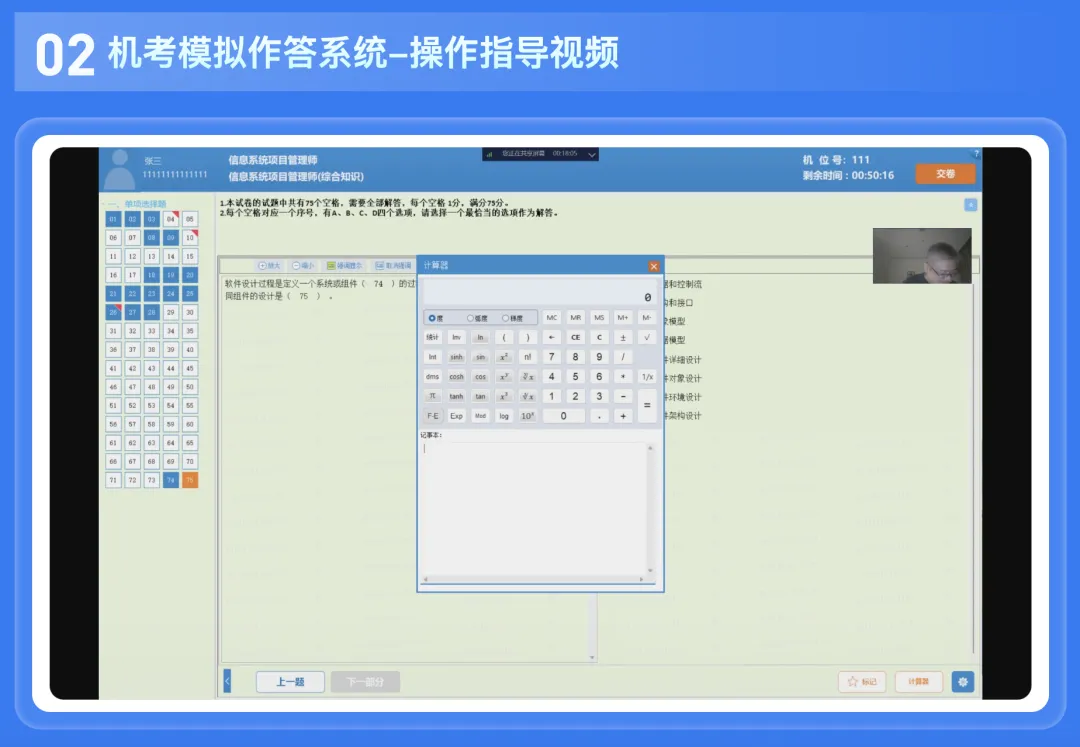Open question 74 in the navigator
The width and height of the screenshot is (1080, 747).
171,480
